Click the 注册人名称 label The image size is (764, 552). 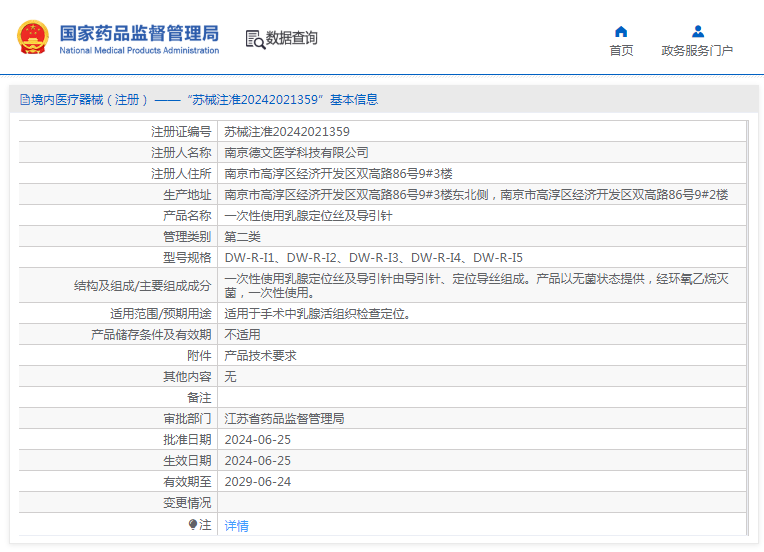coord(181,152)
